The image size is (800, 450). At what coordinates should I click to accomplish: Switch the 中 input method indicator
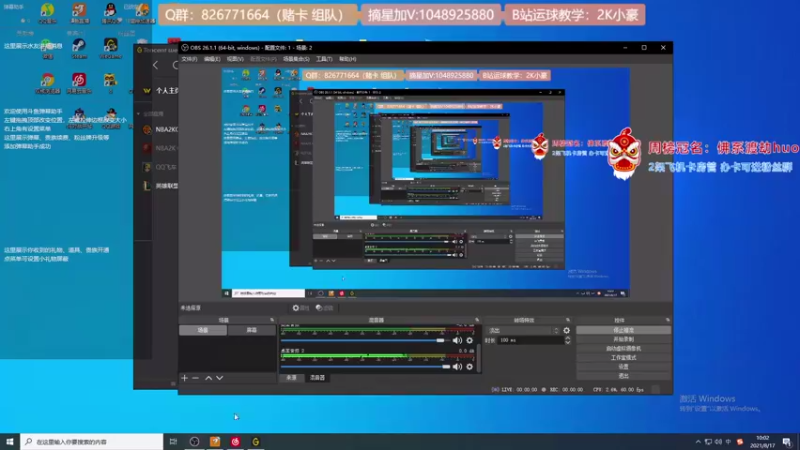point(729,442)
